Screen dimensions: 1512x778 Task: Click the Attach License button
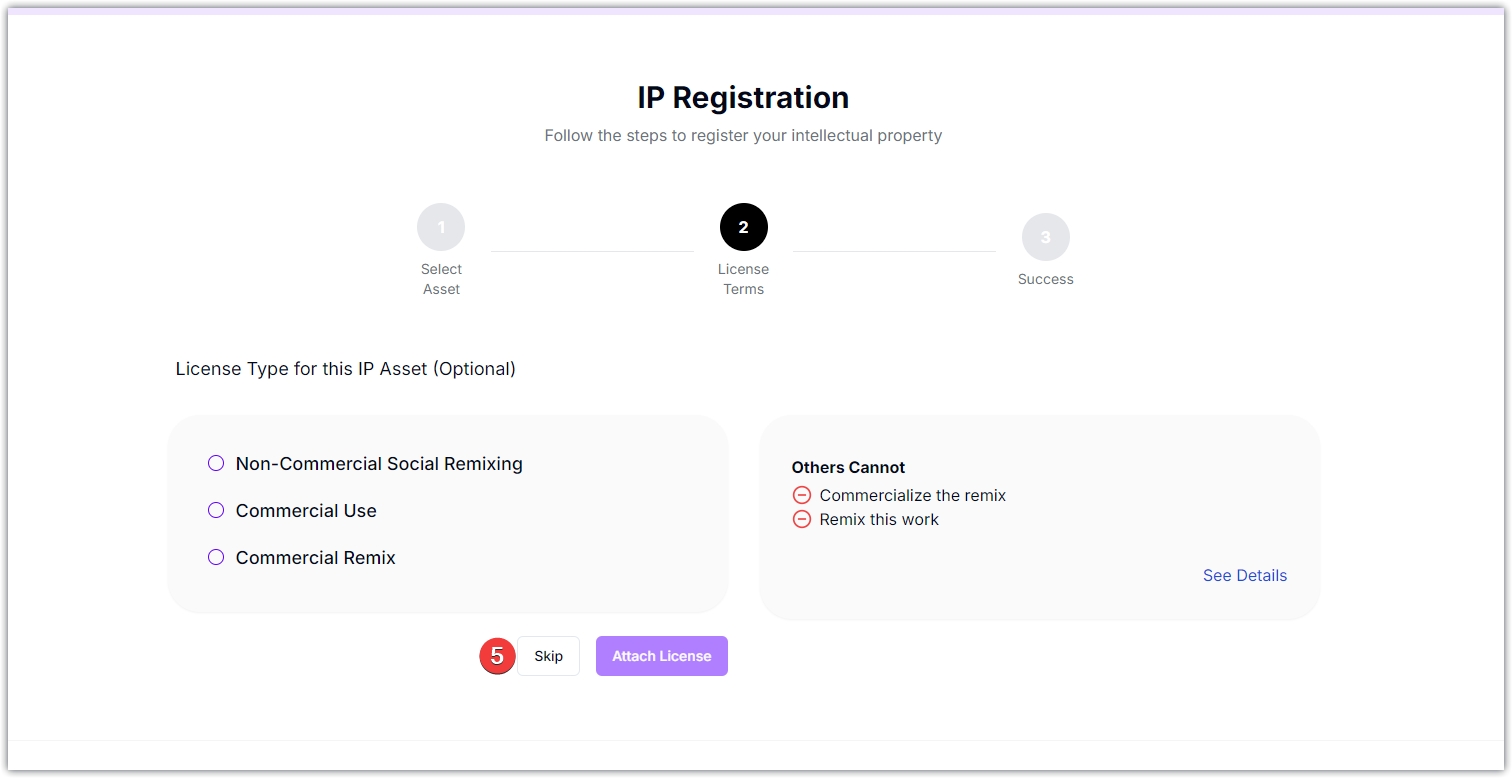pyautogui.click(x=661, y=656)
